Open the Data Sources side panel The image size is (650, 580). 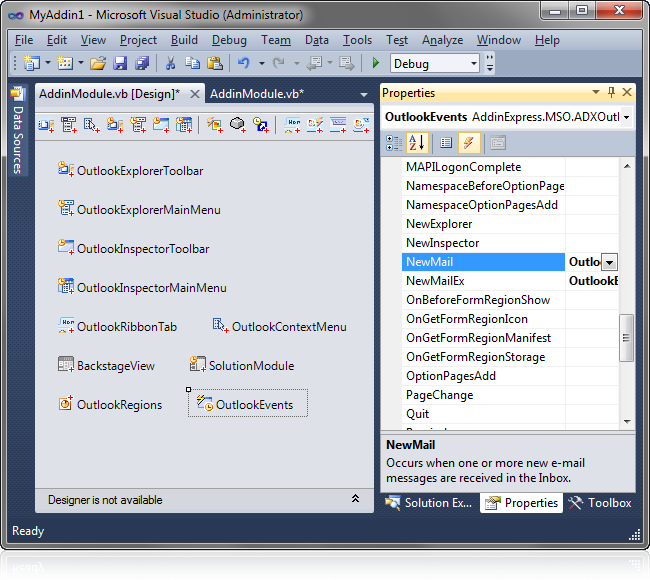pos(18,131)
